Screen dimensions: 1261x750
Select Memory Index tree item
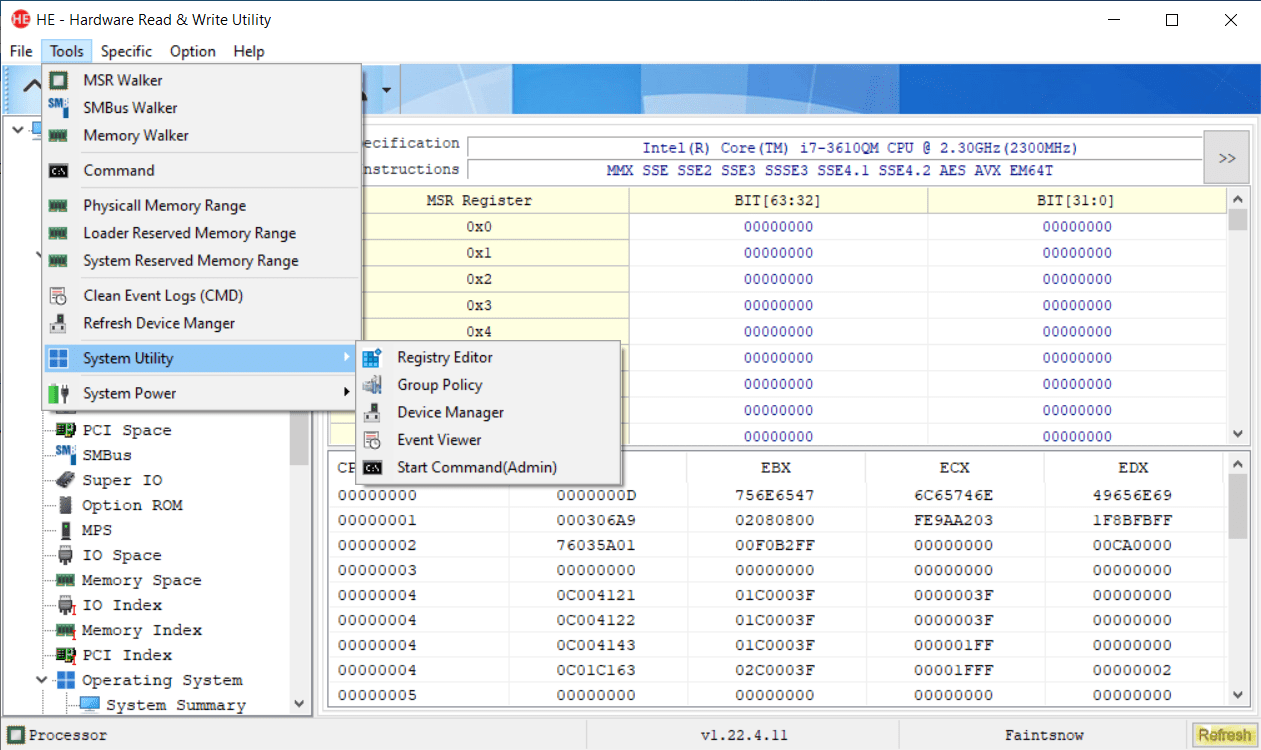(x=142, y=630)
